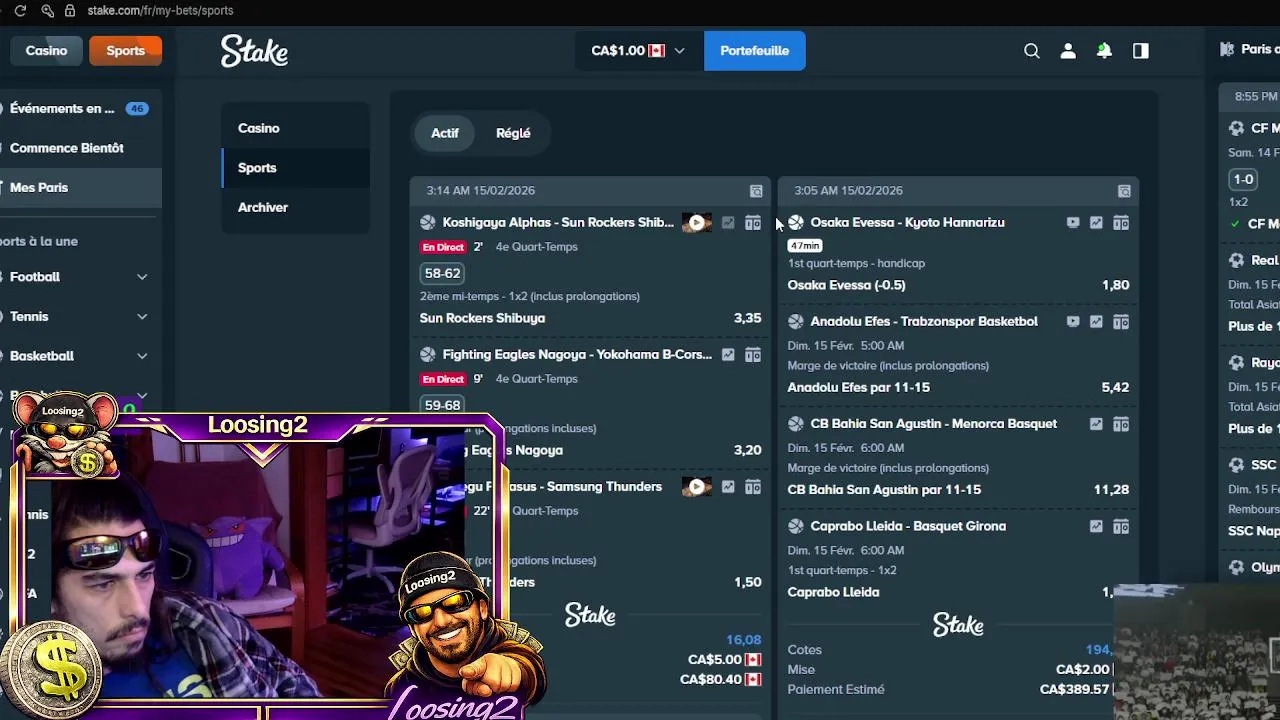Play the Samsung Thunders live stream thumbnail
The width and height of the screenshot is (1280, 720).
pyautogui.click(x=697, y=487)
